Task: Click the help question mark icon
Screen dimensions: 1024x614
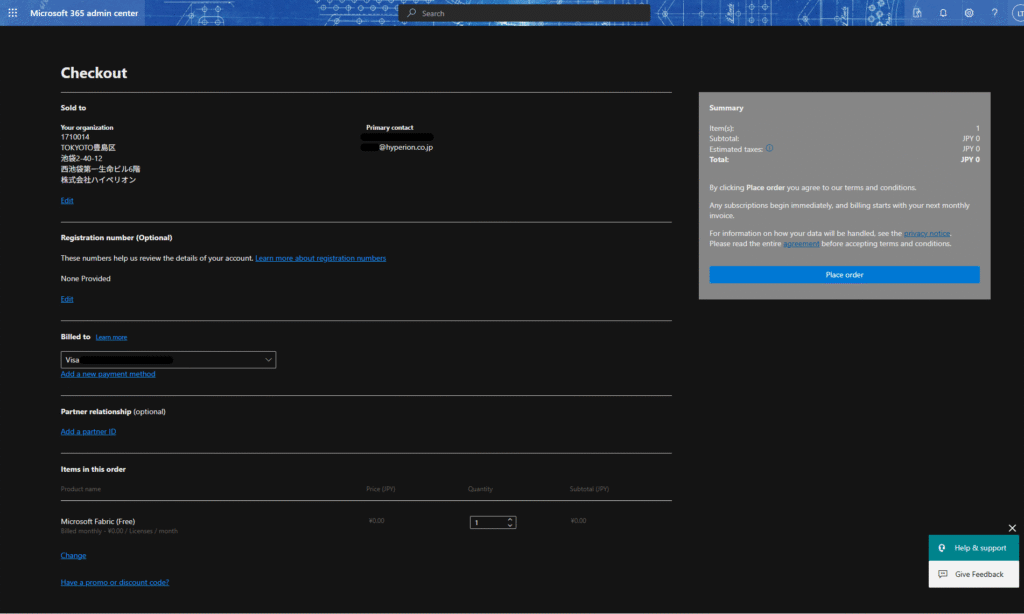Action: pyautogui.click(x=994, y=13)
